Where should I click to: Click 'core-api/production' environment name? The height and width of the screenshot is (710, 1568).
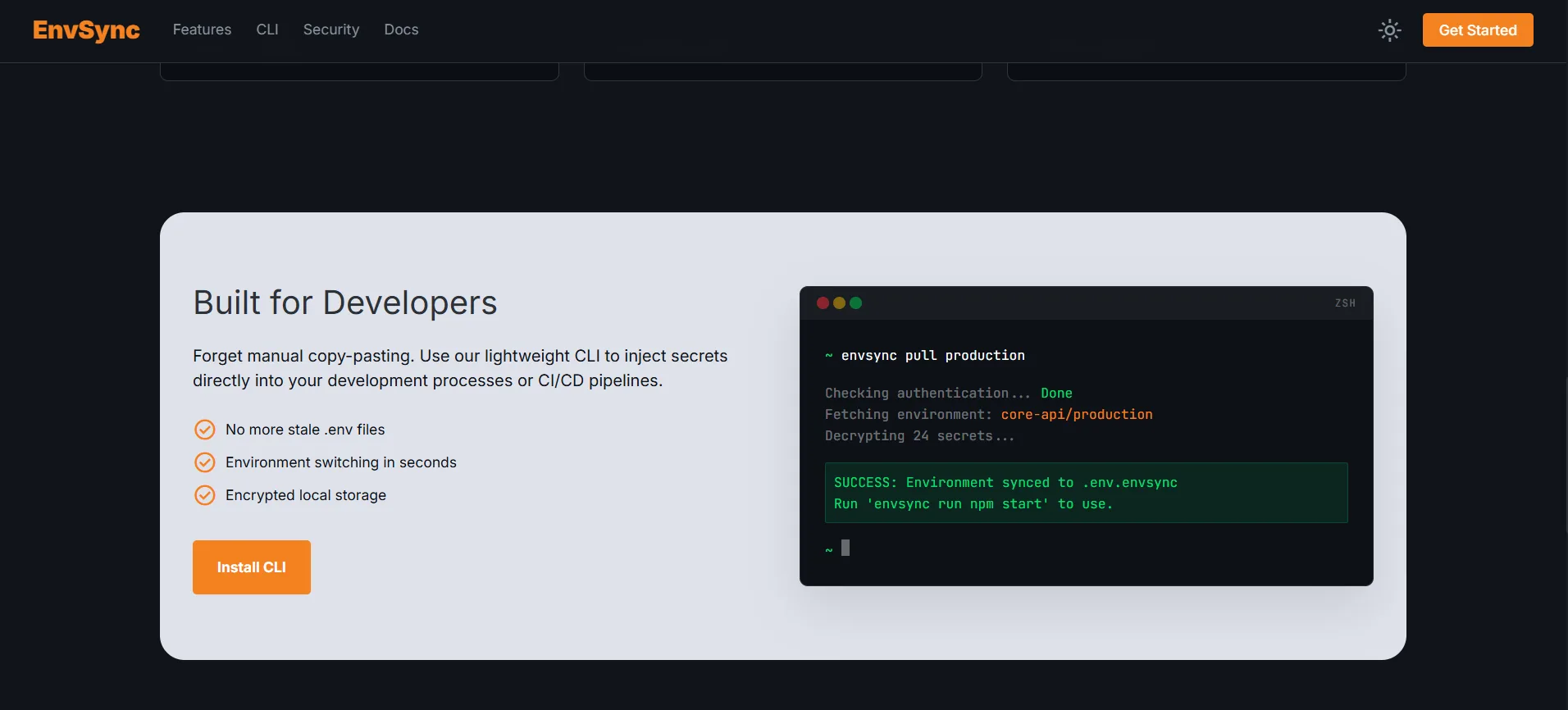click(x=1077, y=414)
